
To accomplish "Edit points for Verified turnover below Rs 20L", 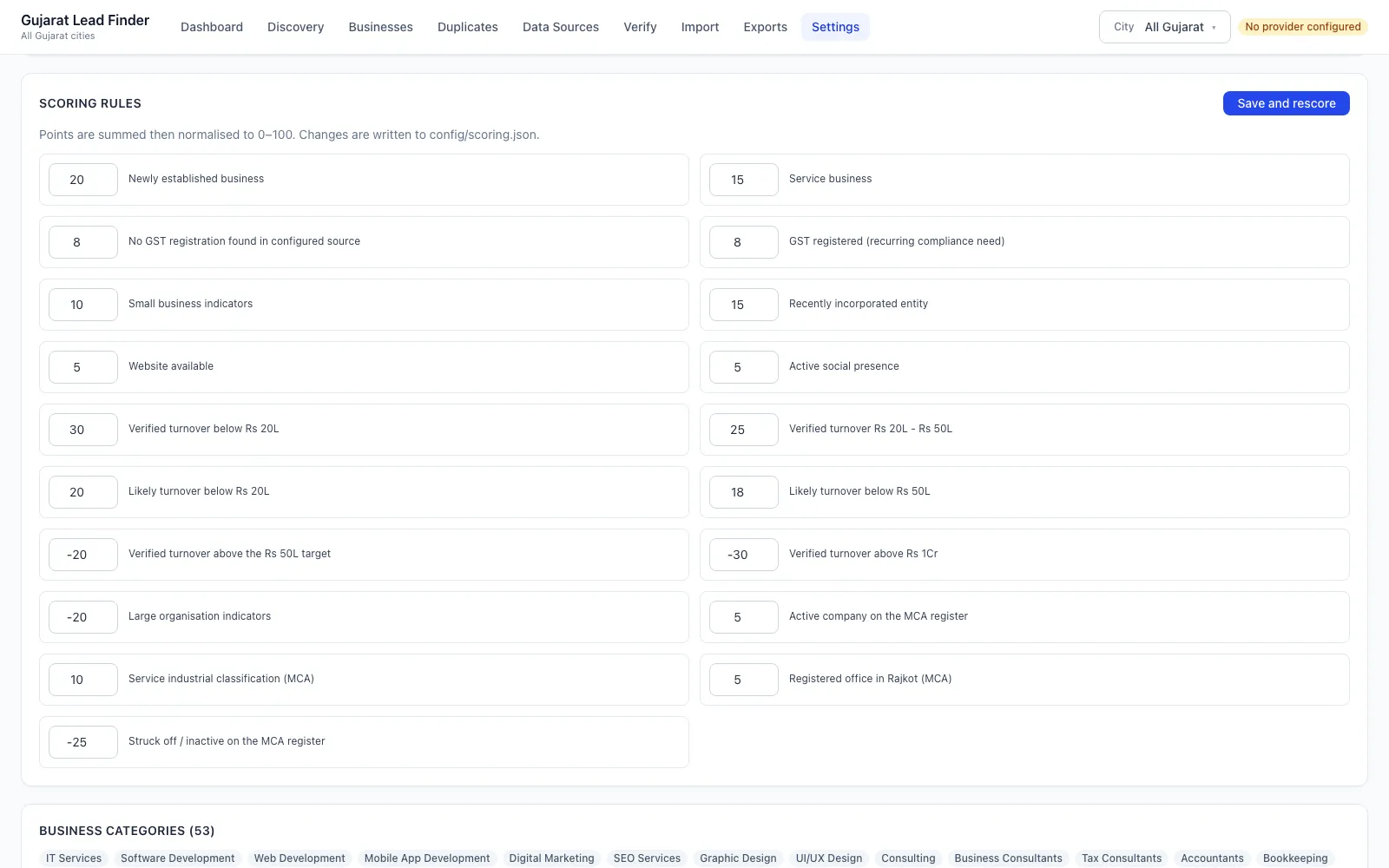I will (x=83, y=430).
